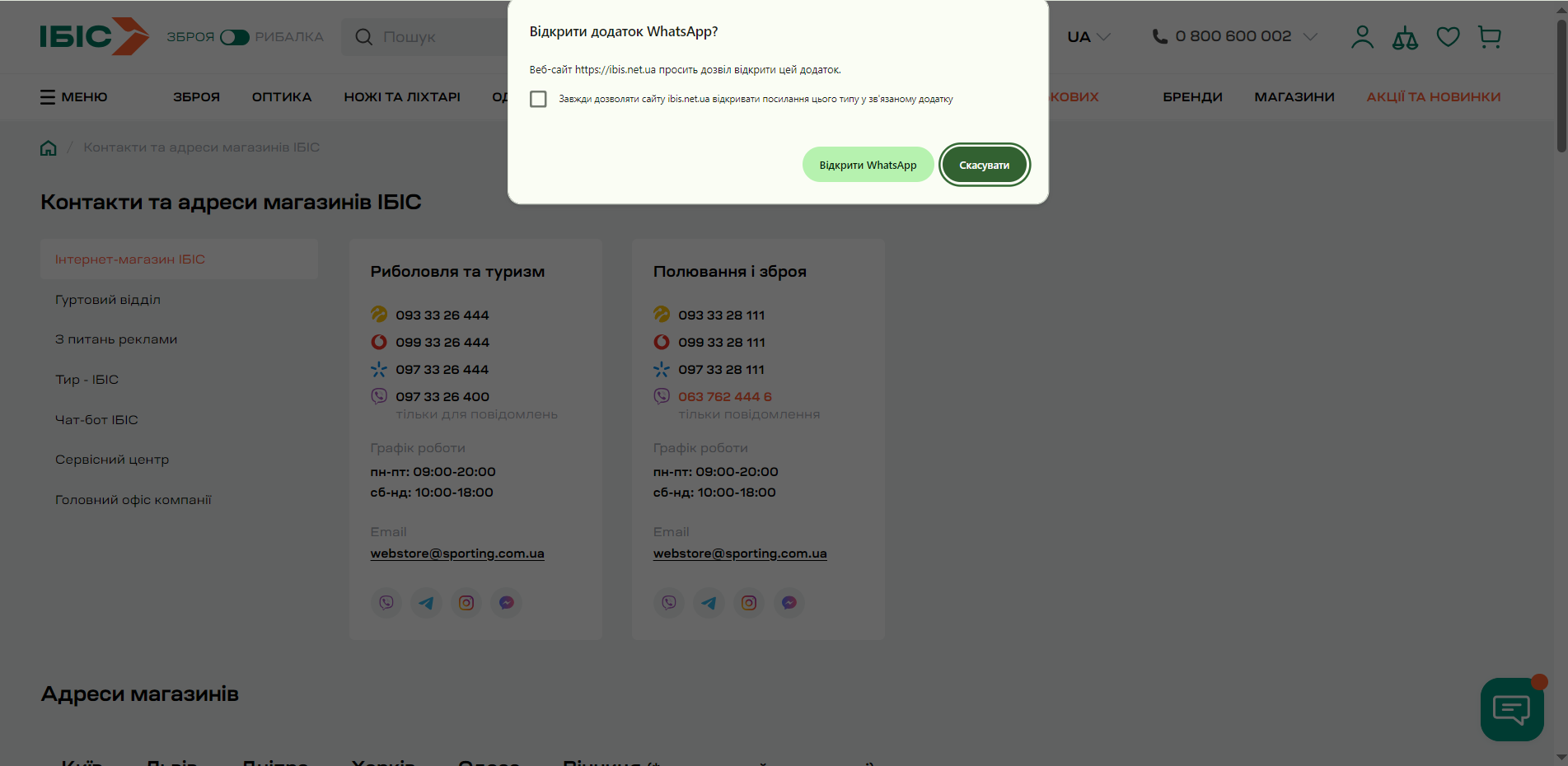This screenshot has width=1568, height=766.
Task: Click phone number 099 33 26 444
Action: click(x=442, y=343)
